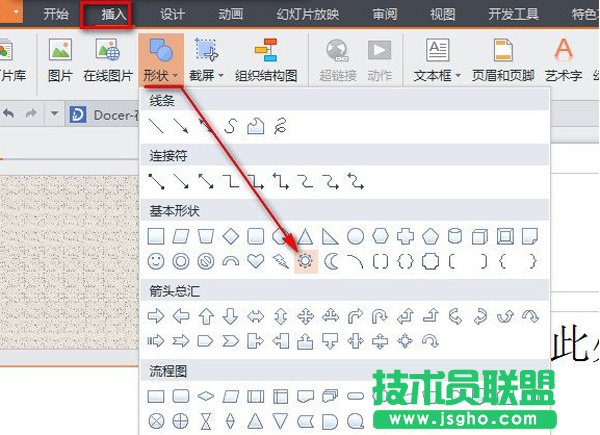The image size is (600, 435).
Task: Select the four-way arrow in 箭头总汇
Action: [305, 316]
